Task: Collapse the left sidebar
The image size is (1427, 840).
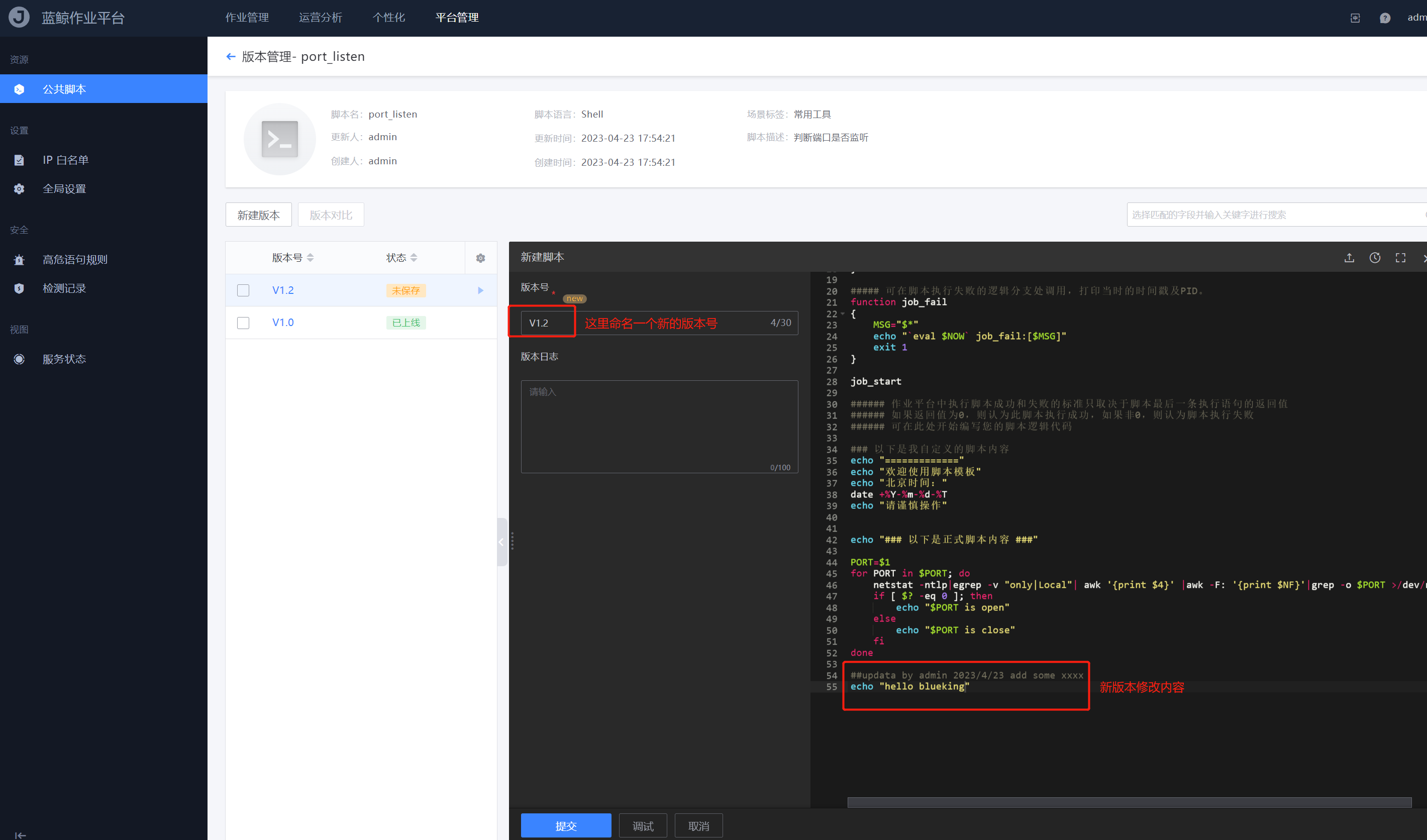Action: 21,835
